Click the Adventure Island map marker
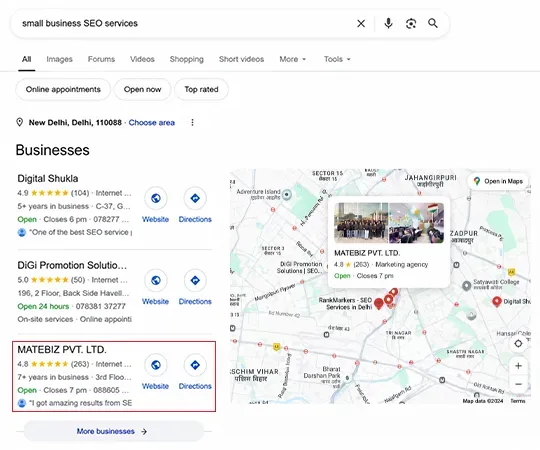Viewport: 540px width, 450px height. 287,195
